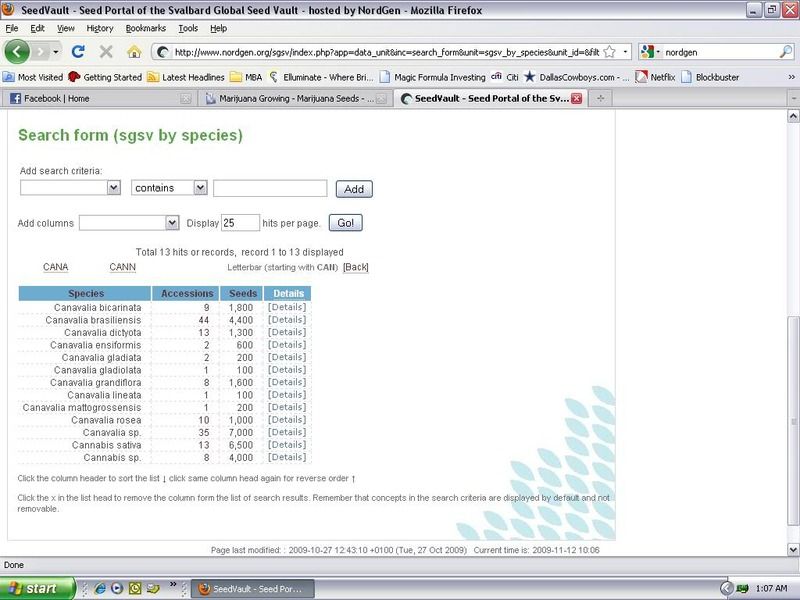Viewport: 800px width, 600px height.
Task: Click the Forward navigation arrow
Action: click(x=40, y=52)
